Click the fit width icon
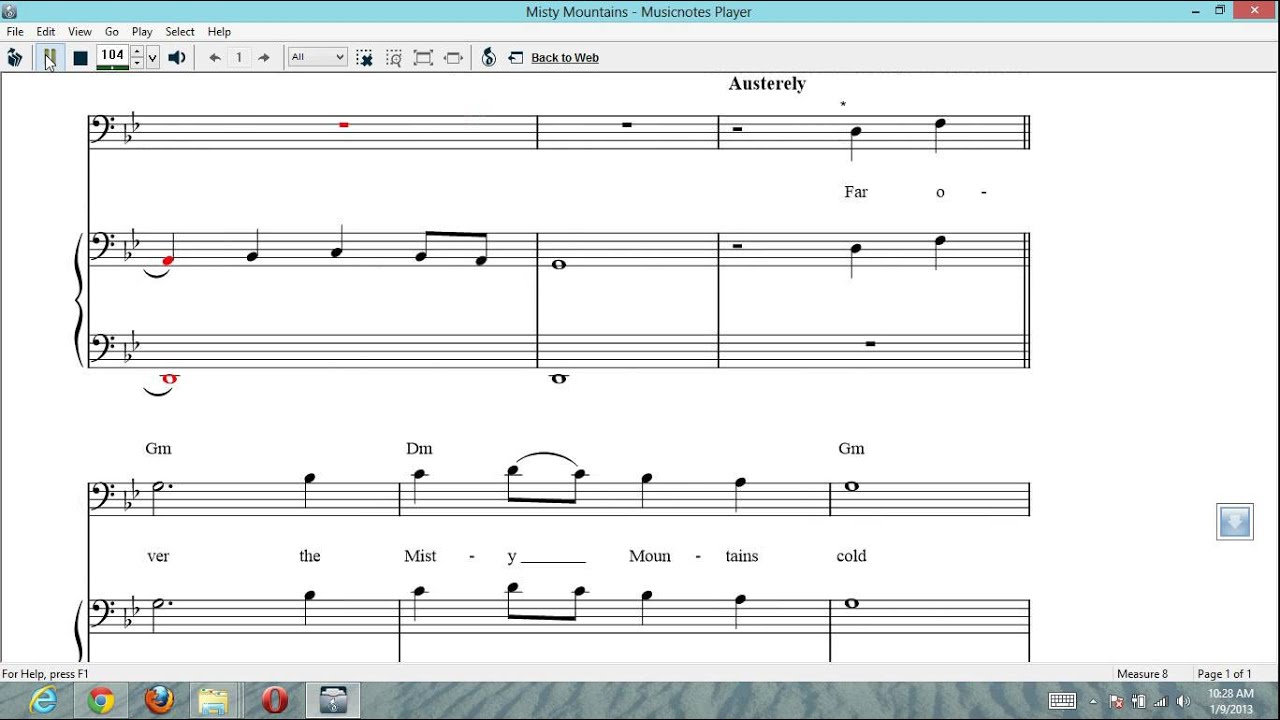 click(453, 58)
